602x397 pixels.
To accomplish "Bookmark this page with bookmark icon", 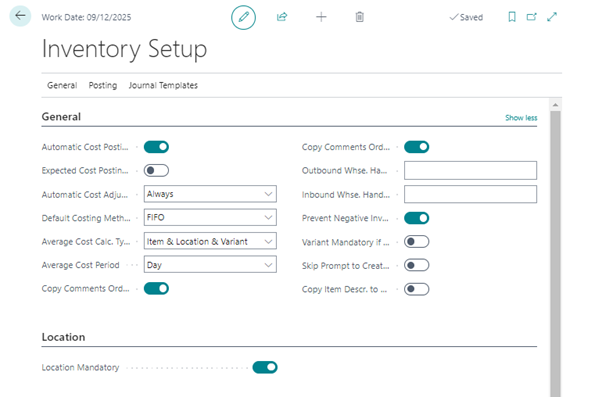I will 512,17.
